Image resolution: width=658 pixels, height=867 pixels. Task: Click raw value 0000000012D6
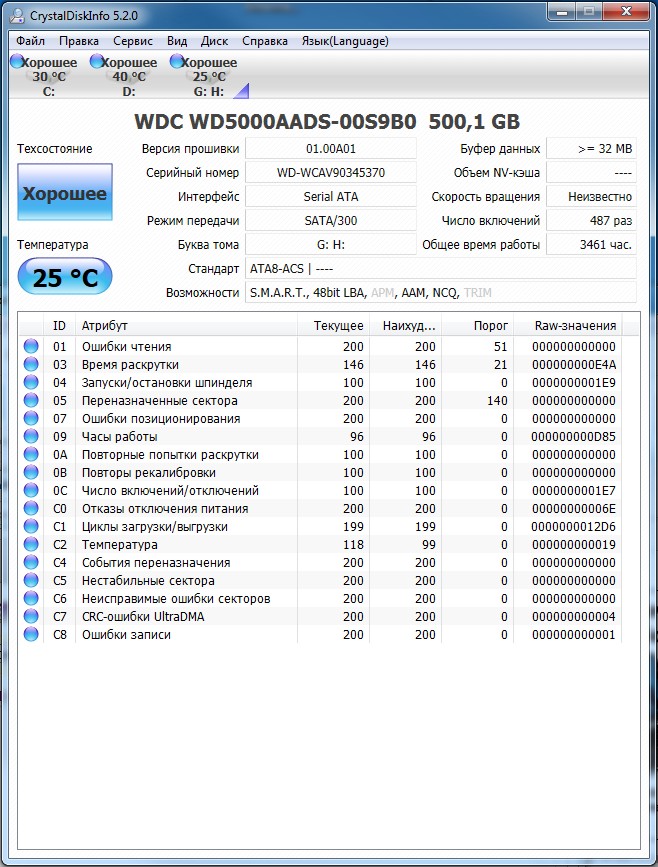(573, 526)
